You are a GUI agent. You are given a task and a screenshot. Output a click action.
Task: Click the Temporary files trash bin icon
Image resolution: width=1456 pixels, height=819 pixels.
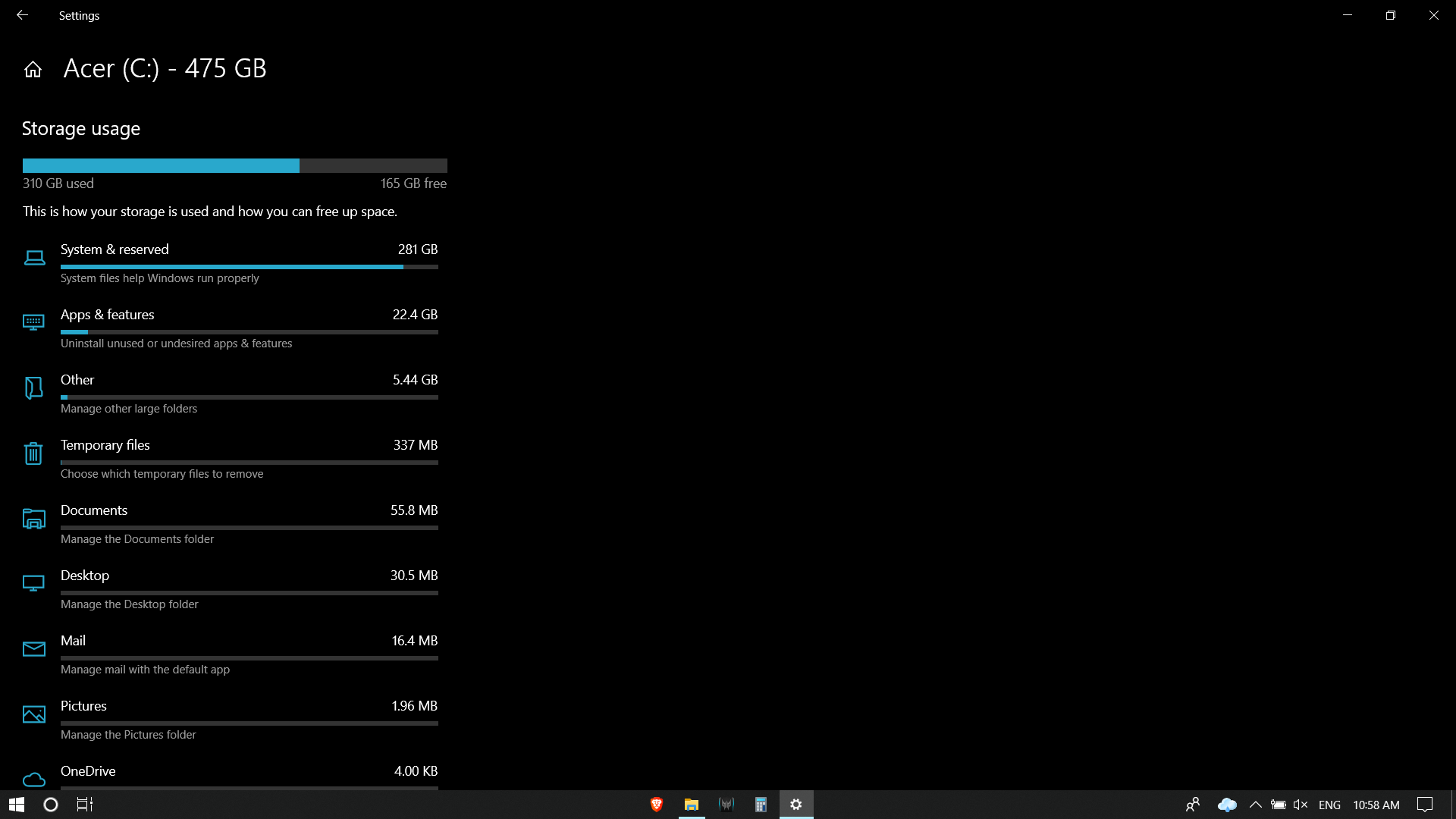[33, 453]
